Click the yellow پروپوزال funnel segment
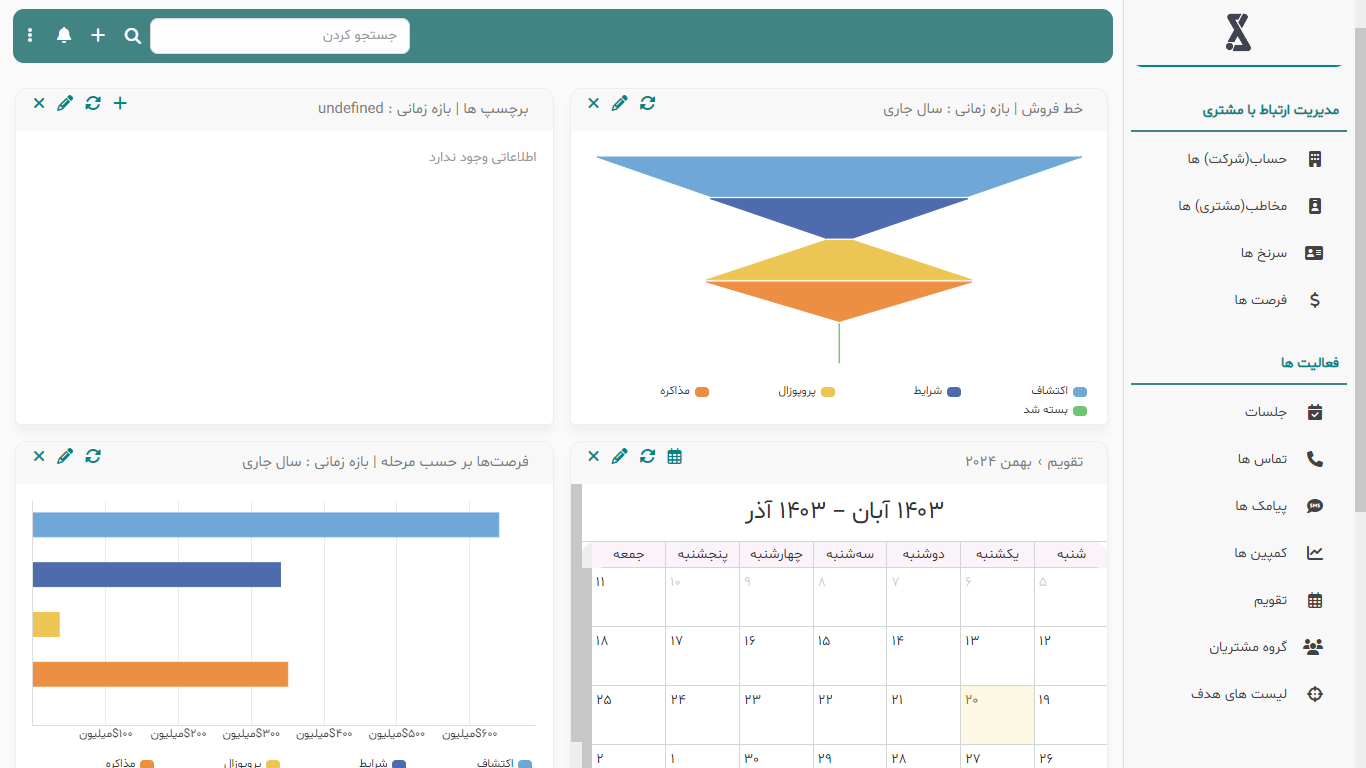1366x768 pixels. point(839,260)
